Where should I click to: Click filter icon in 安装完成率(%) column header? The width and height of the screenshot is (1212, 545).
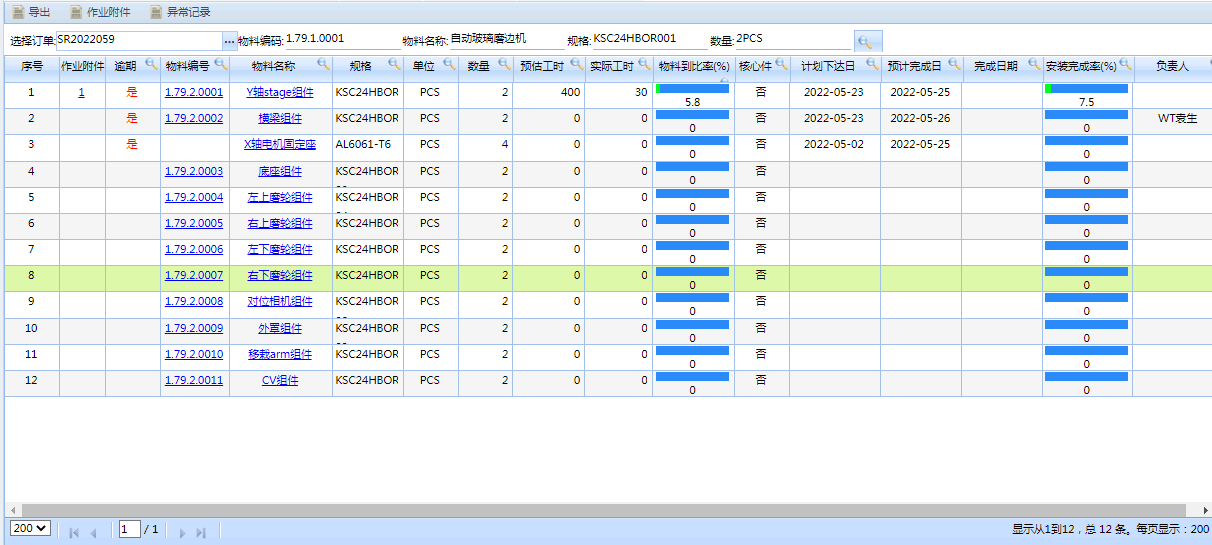(x=1125, y=64)
